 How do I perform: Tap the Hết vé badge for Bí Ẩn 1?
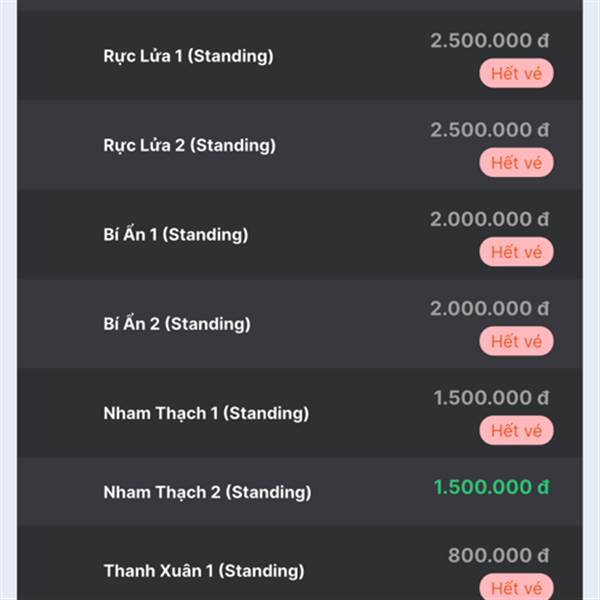[x=516, y=252]
